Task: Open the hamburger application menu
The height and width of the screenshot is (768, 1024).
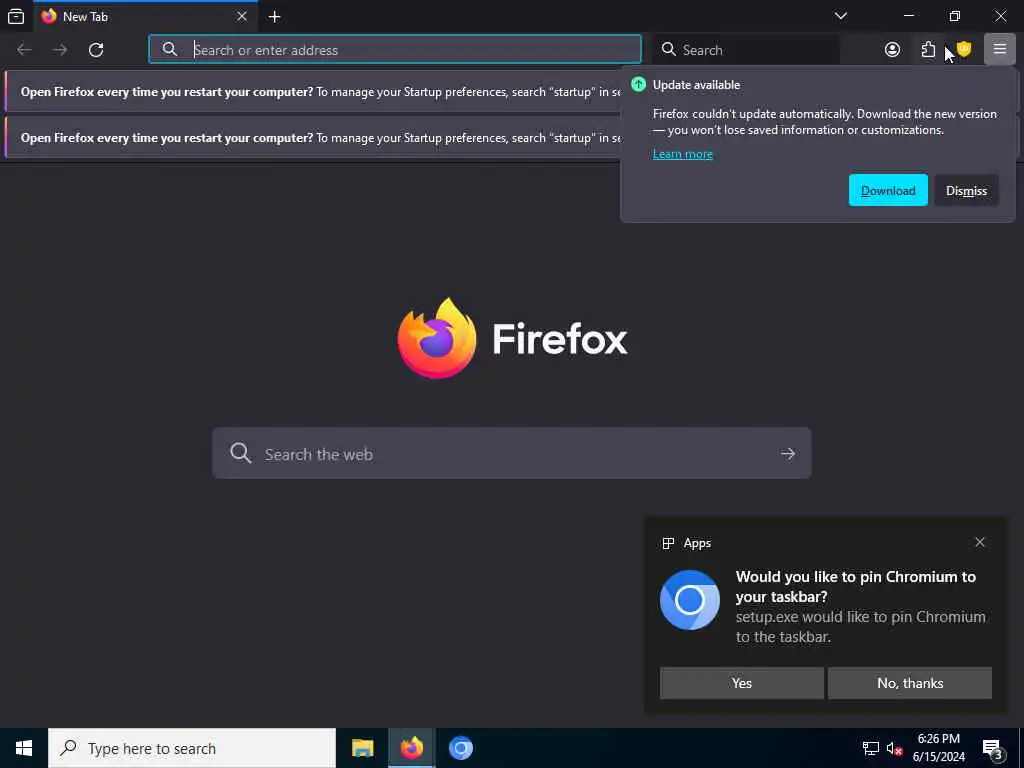Action: click(x=999, y=49)
